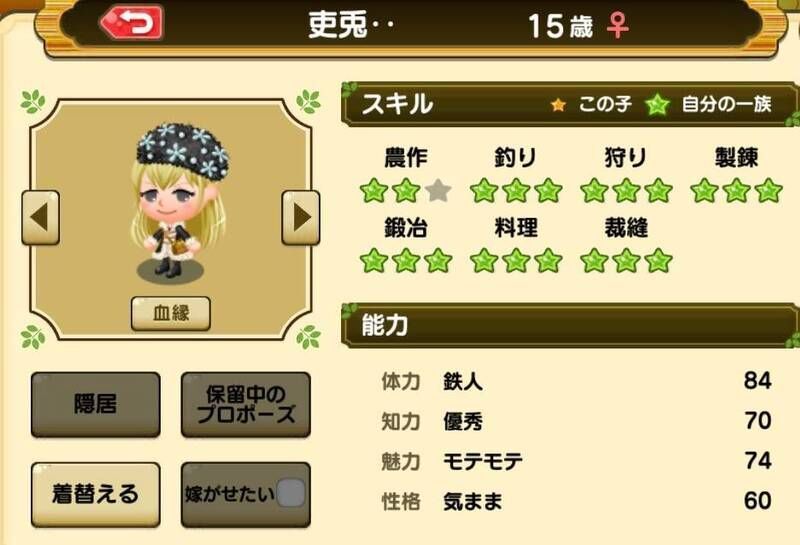Screen dimensions: 800x545
Task: Click the first green star under 釣り
Action: 484,191
